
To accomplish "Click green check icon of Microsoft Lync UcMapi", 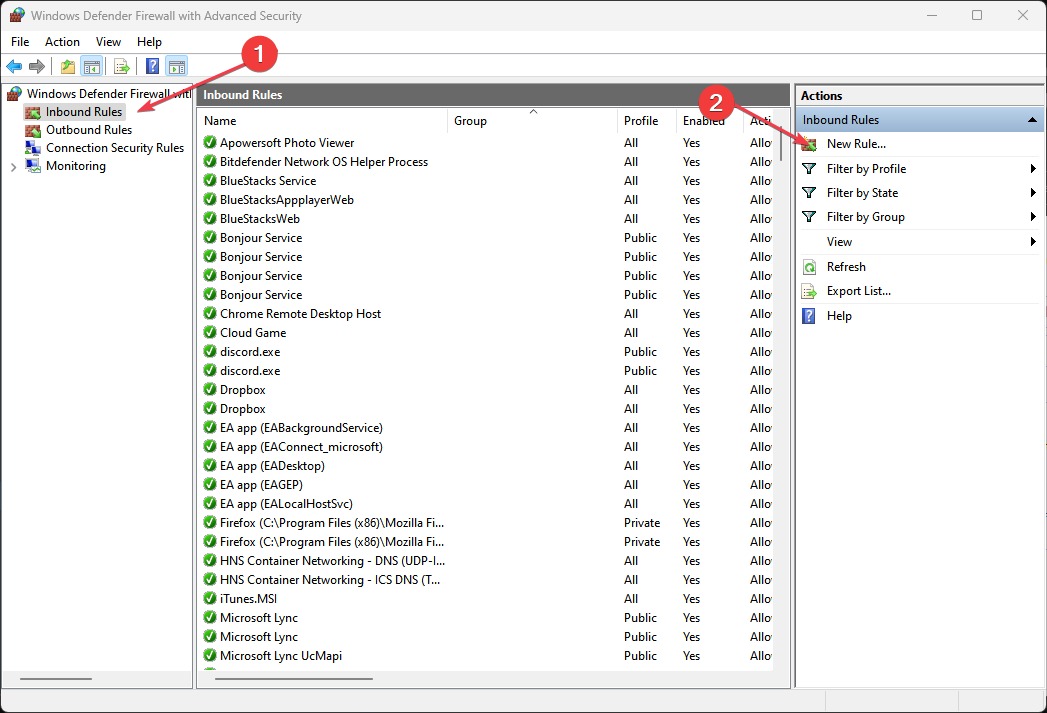I will click(210, 656).
